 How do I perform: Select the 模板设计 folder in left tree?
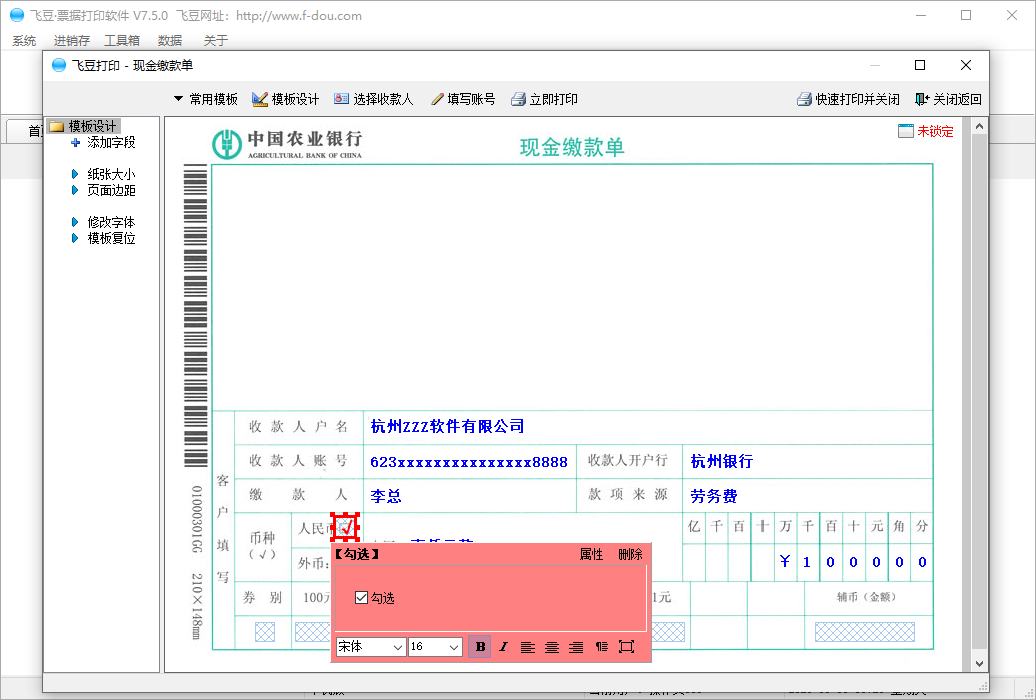[x=85, y=126]
